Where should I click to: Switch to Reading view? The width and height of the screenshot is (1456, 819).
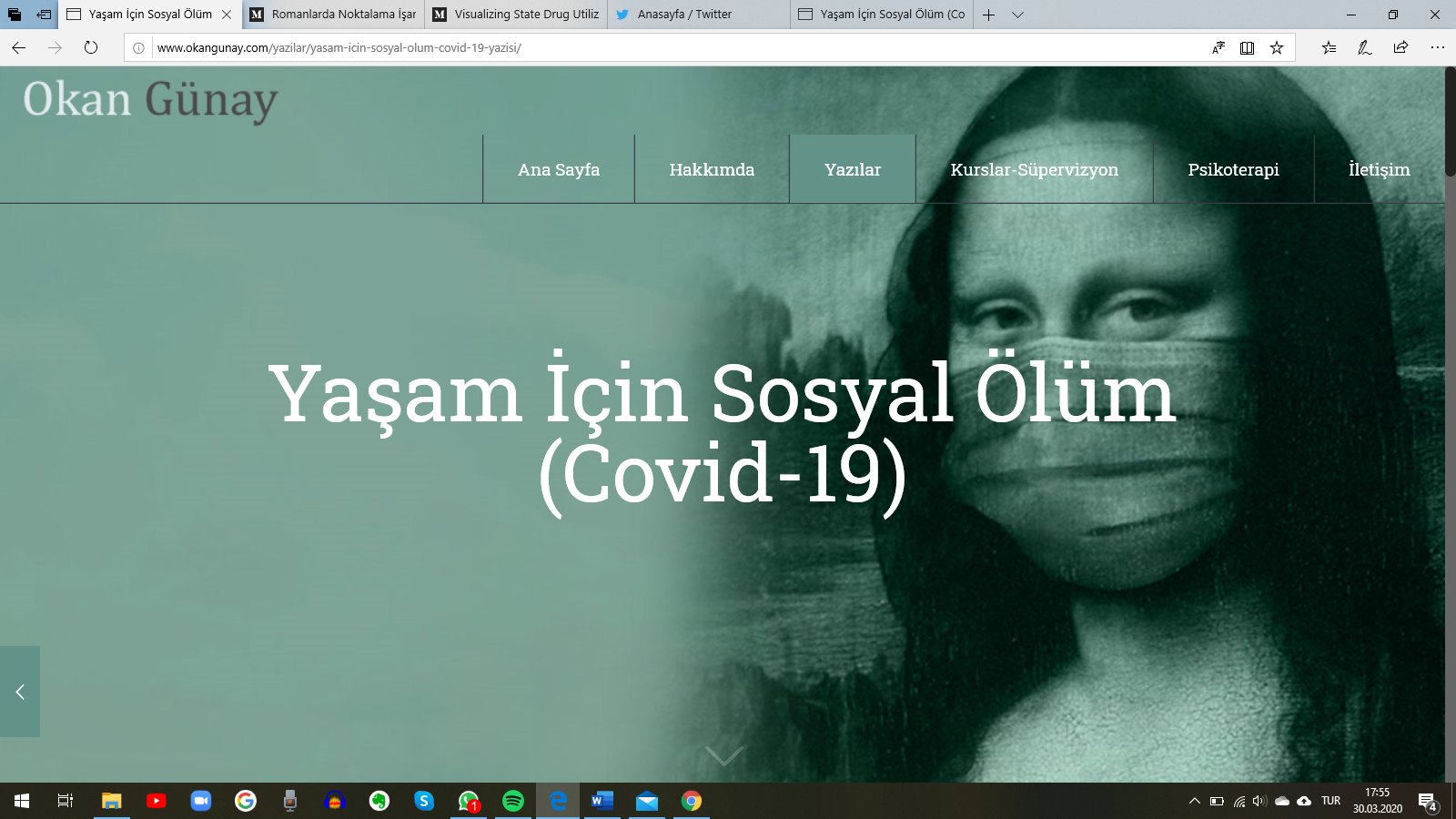tap(1248, 47)
